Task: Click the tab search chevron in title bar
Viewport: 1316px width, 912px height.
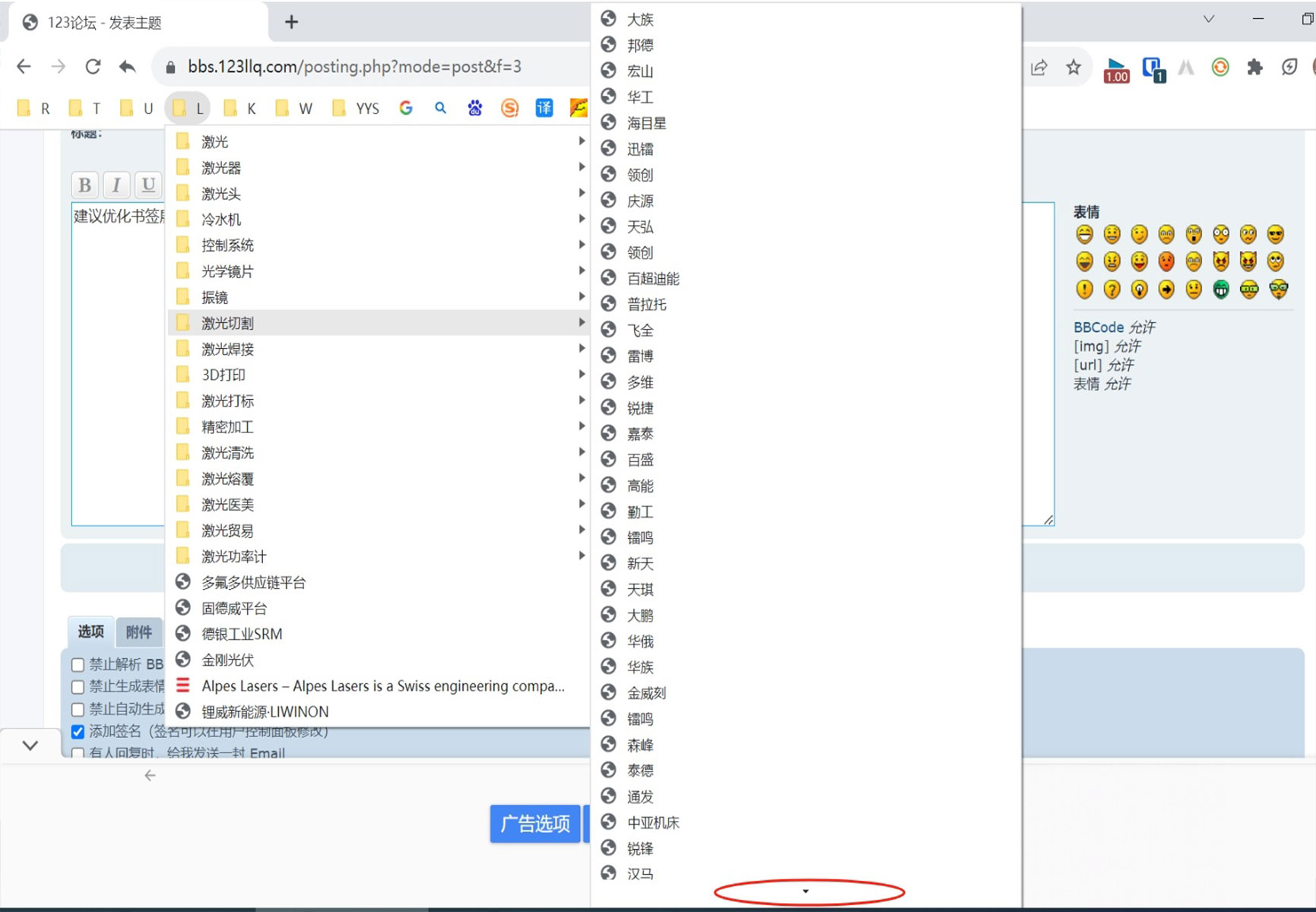Action: 1209,19
